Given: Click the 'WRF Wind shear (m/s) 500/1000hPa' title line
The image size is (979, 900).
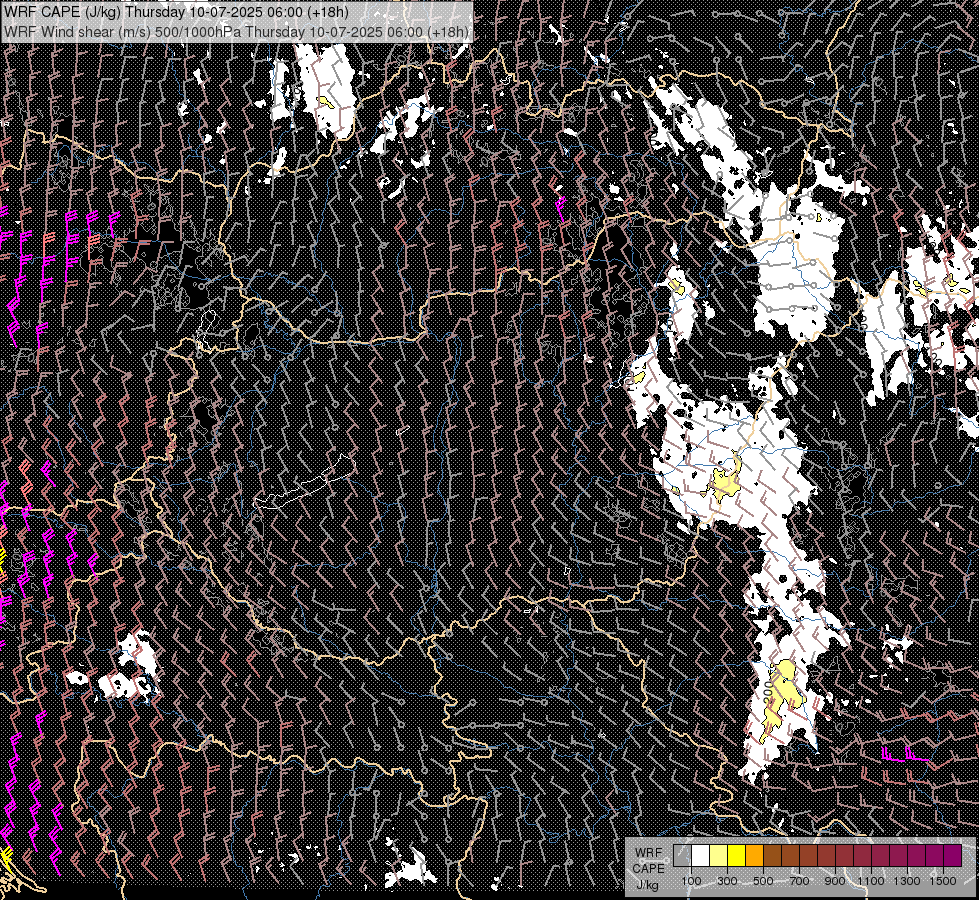Looking at the screenshot, I should pyautogui.click(x=236, y=31).
